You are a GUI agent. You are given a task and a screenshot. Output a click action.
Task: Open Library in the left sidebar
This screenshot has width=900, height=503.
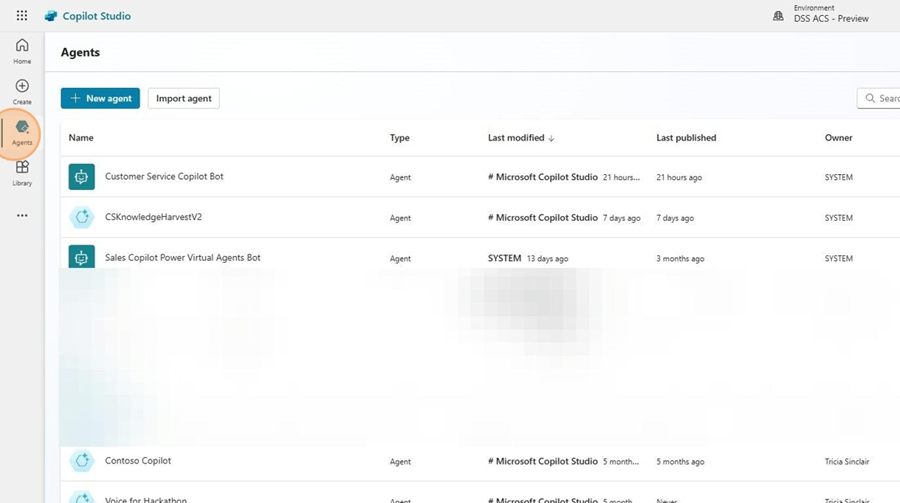point(22,173)
